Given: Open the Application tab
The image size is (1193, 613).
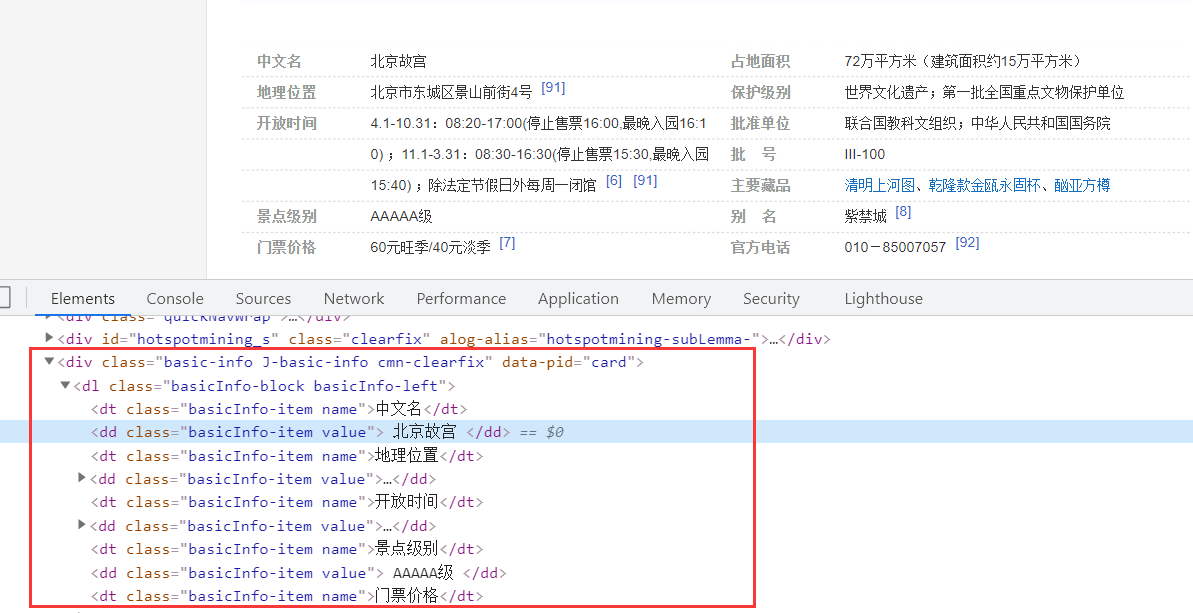Looking at the screenshot, I should pos(578,299).
